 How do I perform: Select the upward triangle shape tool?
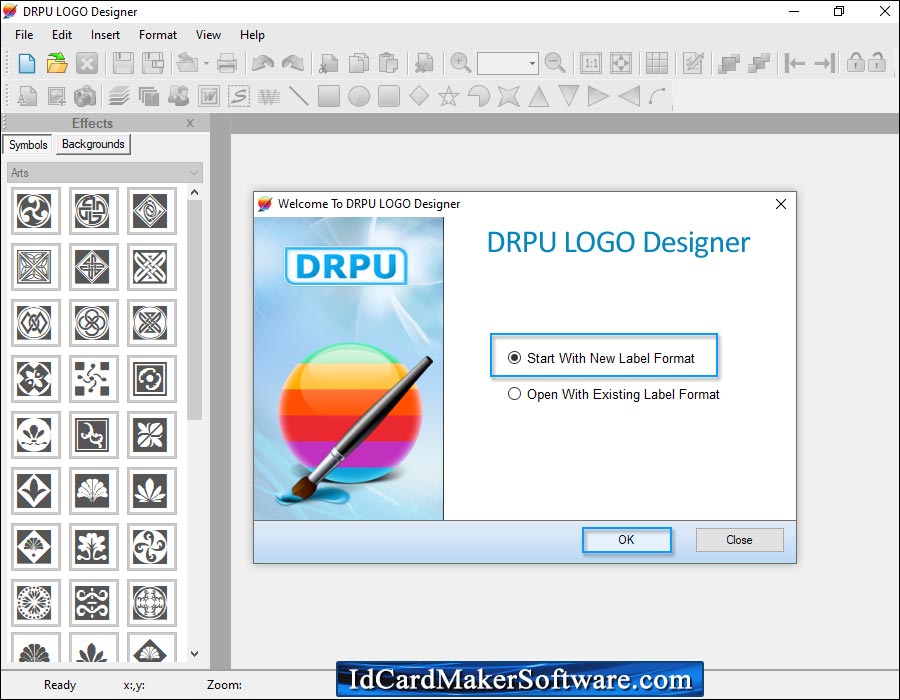click(x=538, y=96)
